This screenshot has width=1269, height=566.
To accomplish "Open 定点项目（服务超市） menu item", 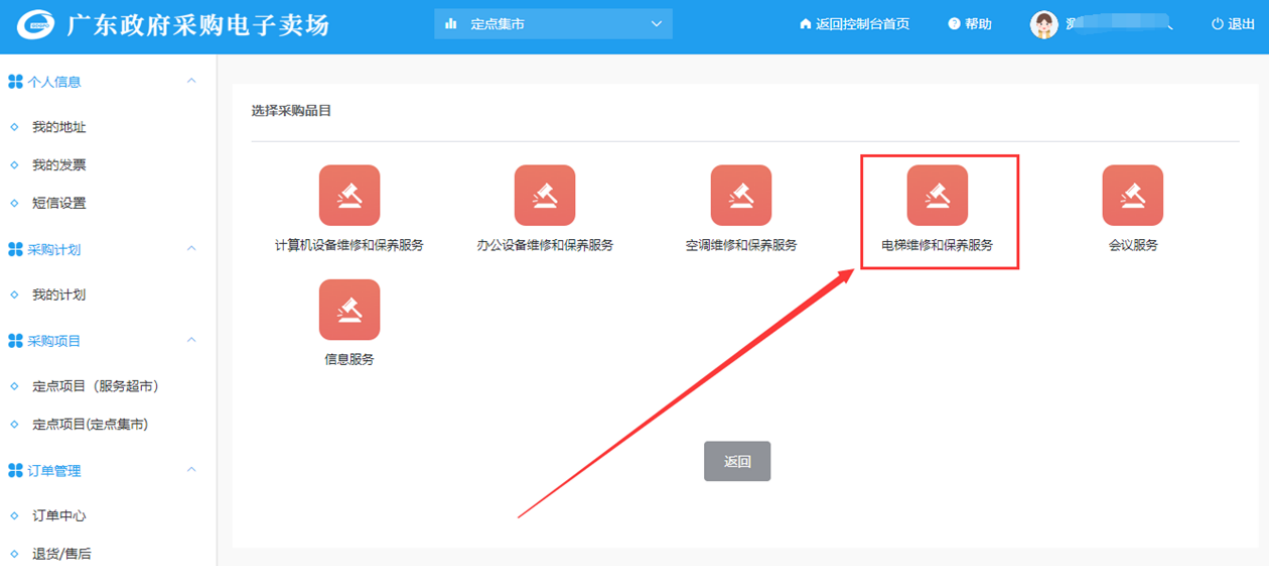I will click(95, 386).
